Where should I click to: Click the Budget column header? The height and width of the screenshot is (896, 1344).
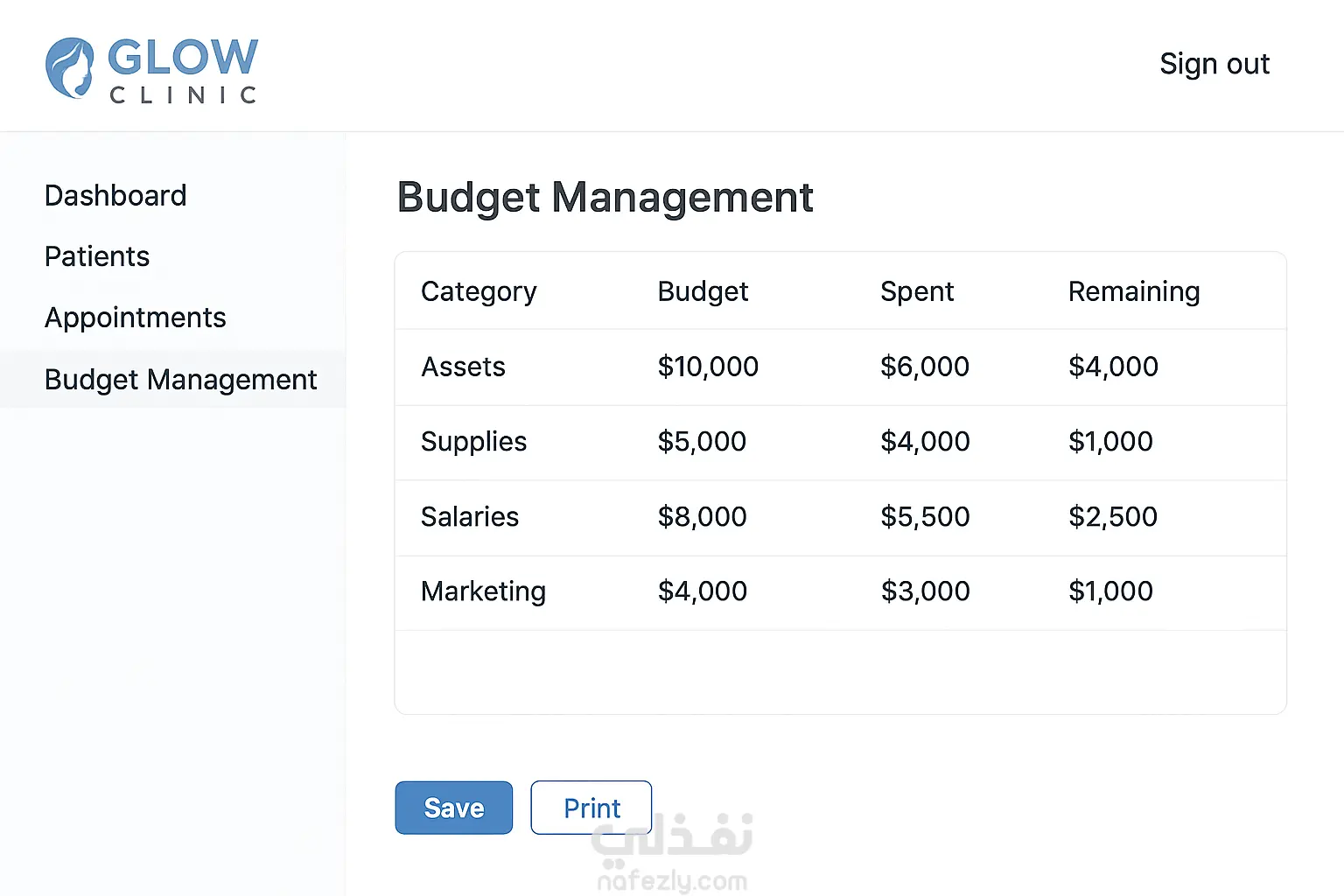coord(703,291)
